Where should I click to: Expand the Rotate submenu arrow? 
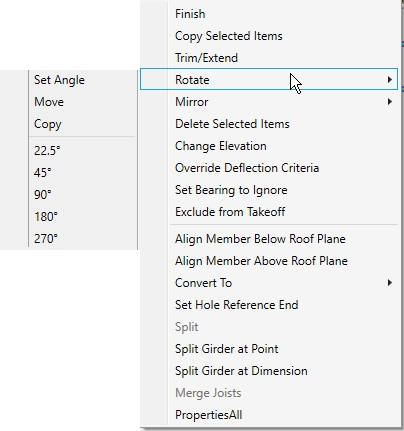[x=389, y=80]
